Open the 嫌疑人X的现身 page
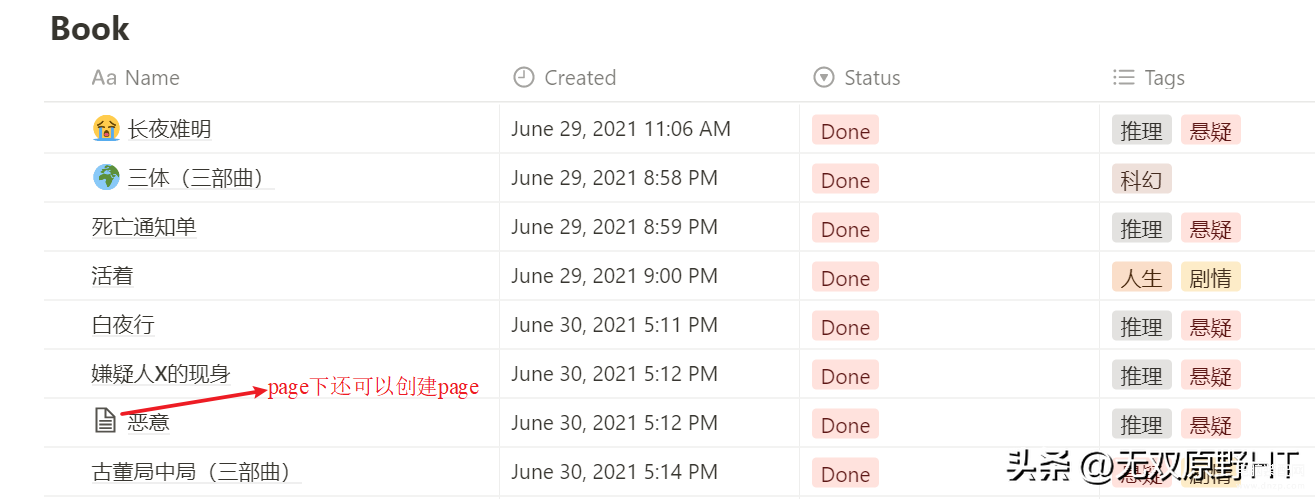Screen dimensions: 1315x499 (x=161, y=374)
